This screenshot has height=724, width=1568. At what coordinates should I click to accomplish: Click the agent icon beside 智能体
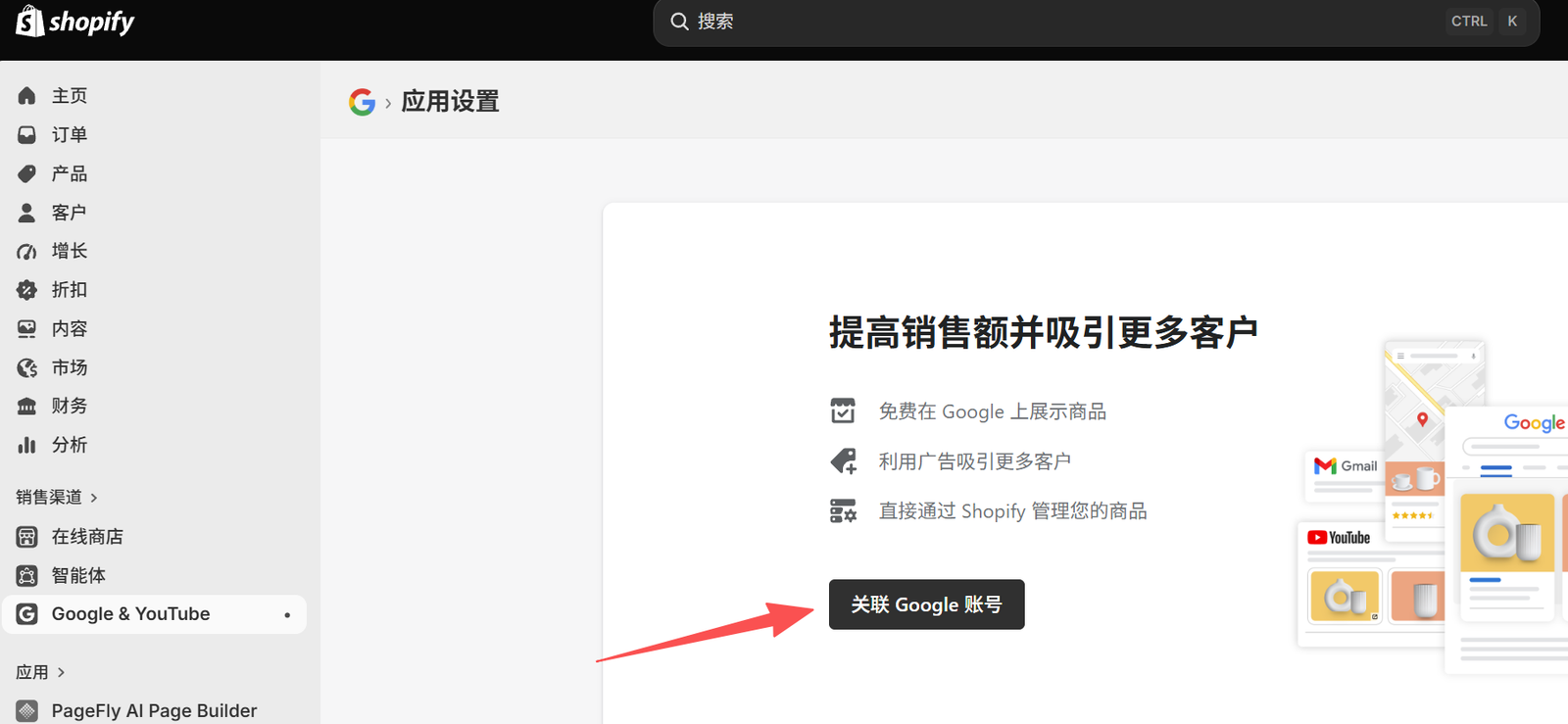(x=26, y=575)
